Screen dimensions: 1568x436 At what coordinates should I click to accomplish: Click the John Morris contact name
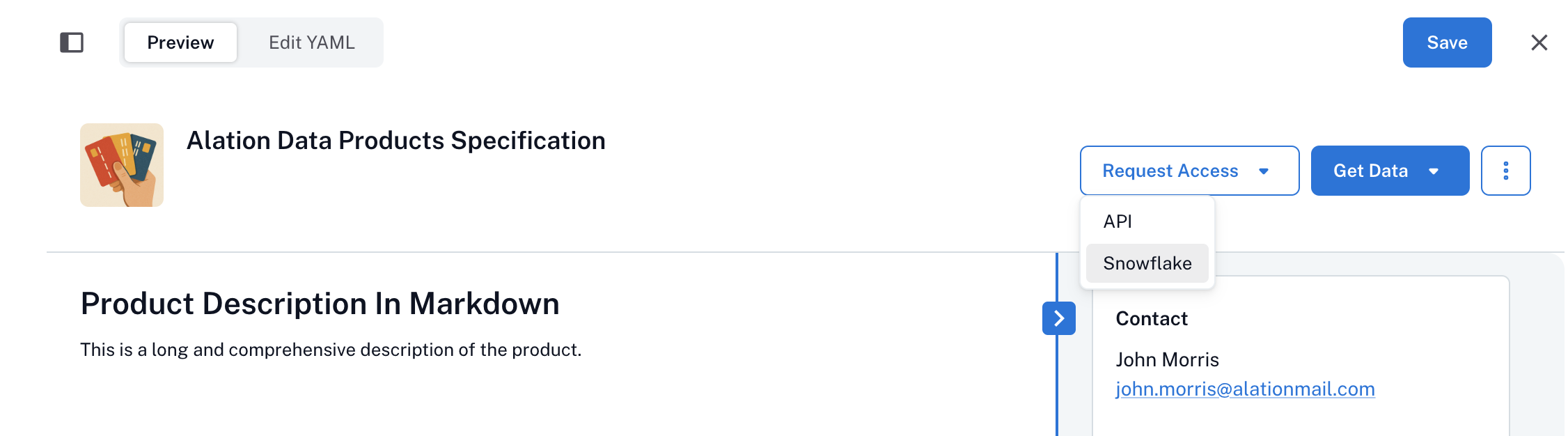tap(1167, 359)
